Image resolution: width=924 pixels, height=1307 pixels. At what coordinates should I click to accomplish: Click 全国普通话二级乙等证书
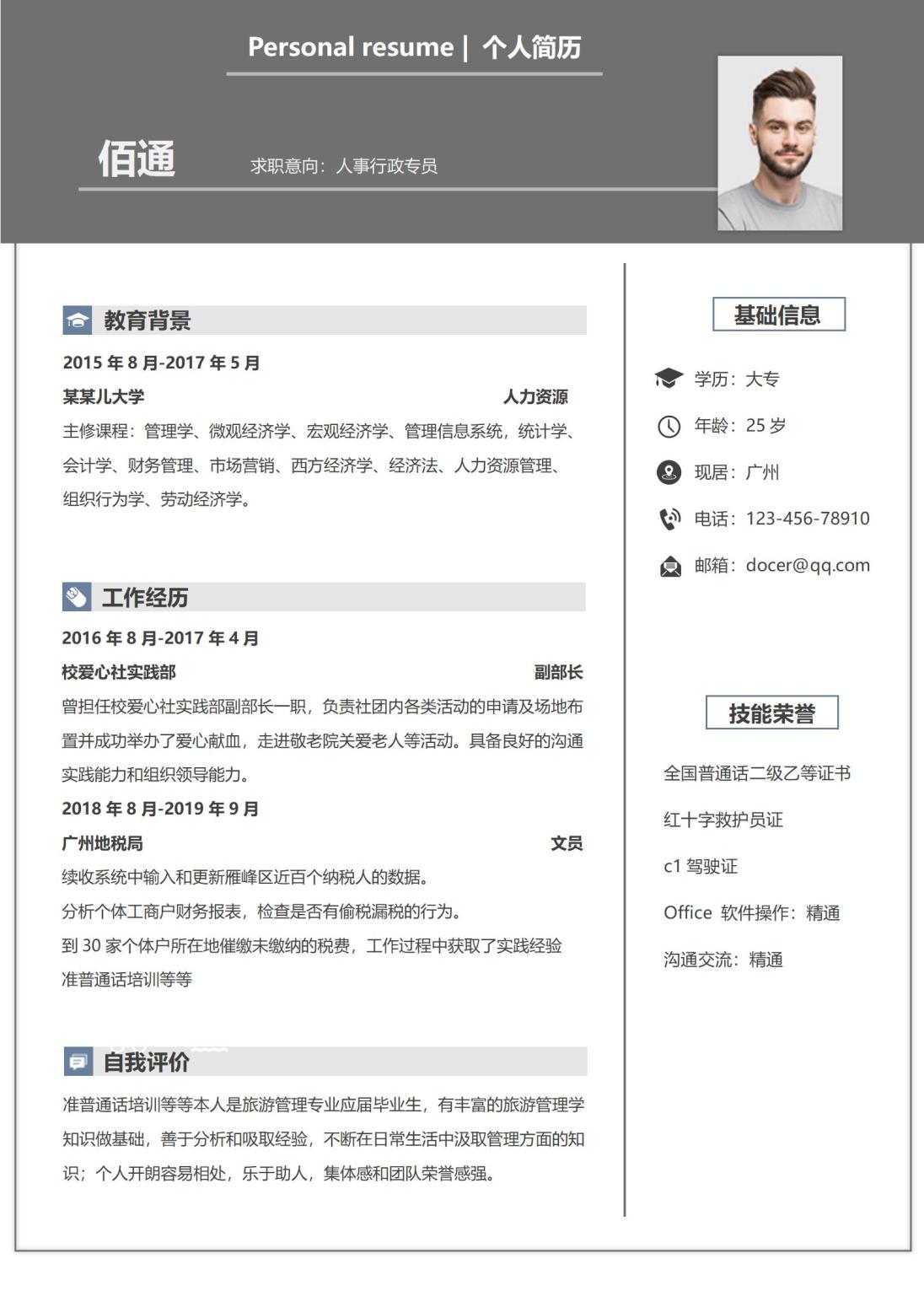757,773
